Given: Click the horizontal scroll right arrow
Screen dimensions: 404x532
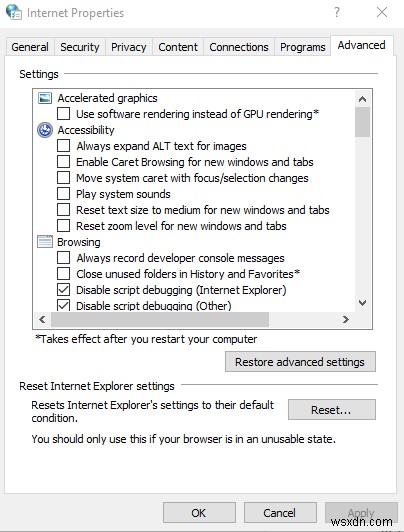Looking at the screenshot, I should coord(346,319).
